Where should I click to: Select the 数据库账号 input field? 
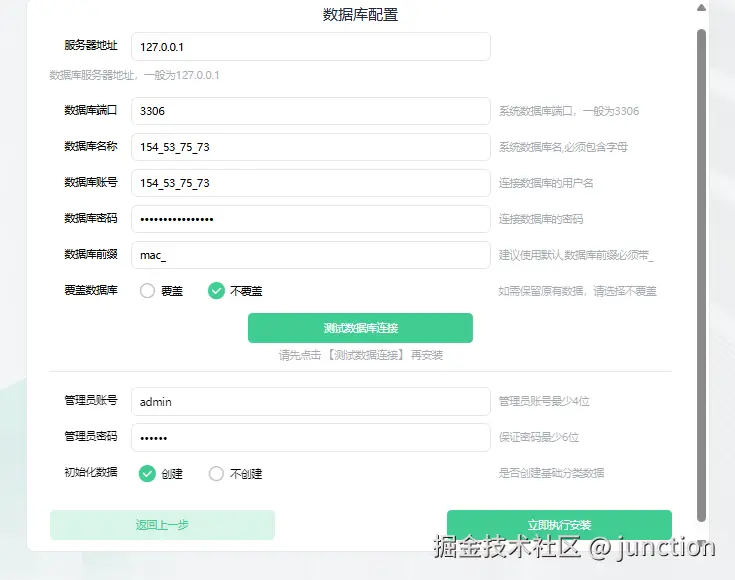pyautogui.click(x=311, y=183)
